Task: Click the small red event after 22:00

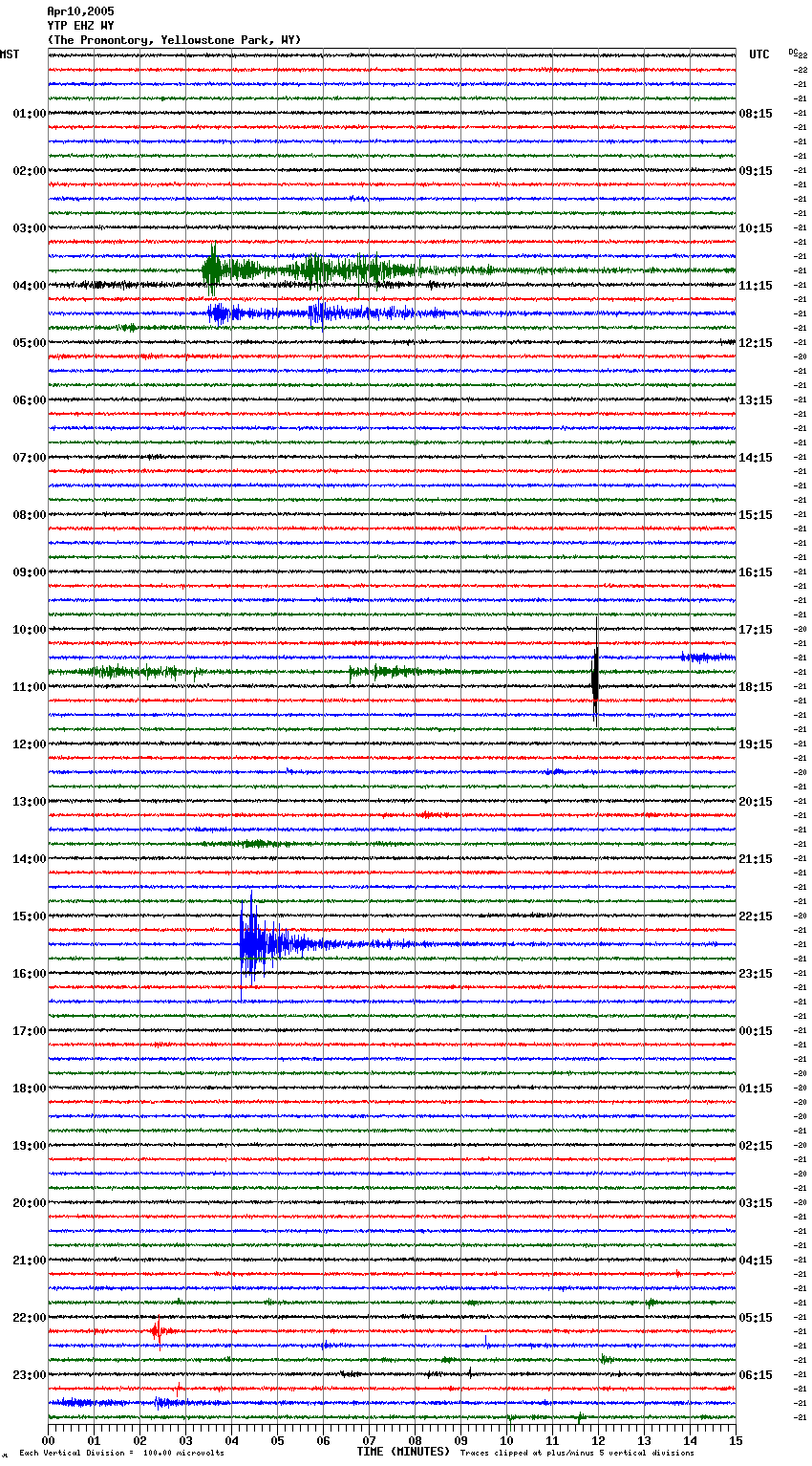Action: [x=159, y=1330]
